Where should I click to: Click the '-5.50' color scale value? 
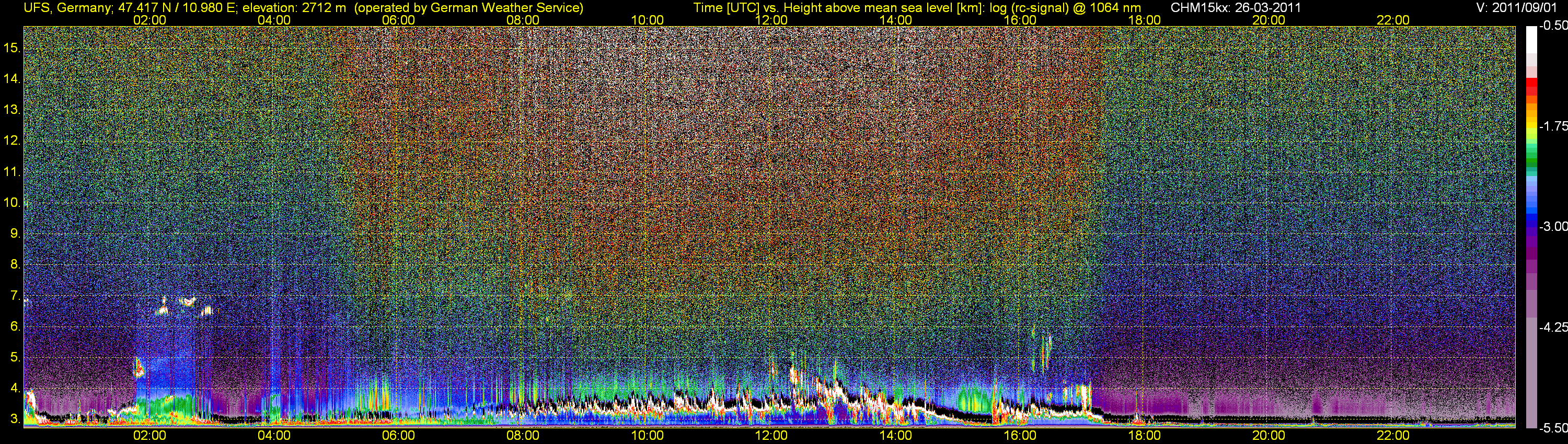1553,428
